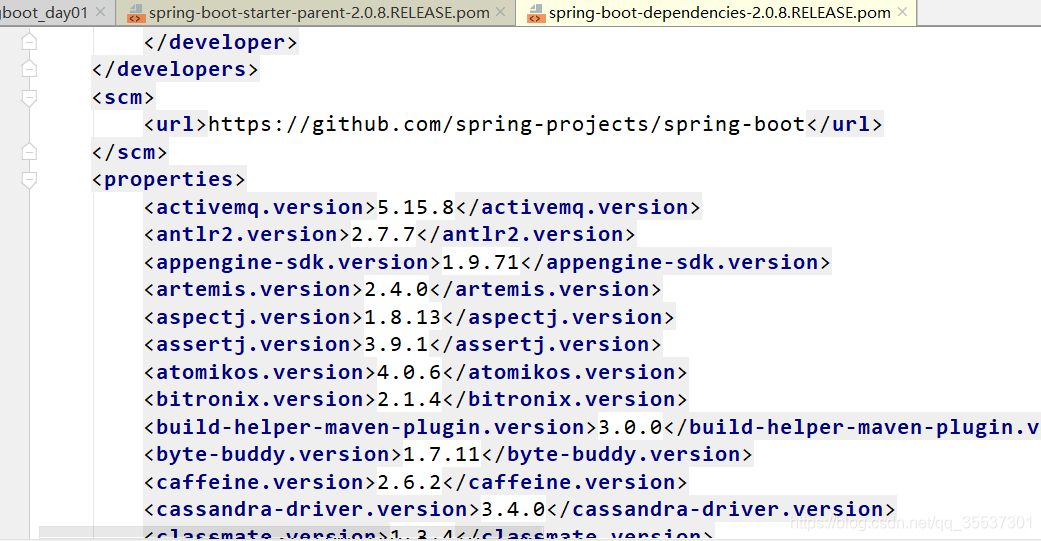Click the aspectj.version value 1.8.13
This screenshot has height=541, width=1041.
click(403, 318)
